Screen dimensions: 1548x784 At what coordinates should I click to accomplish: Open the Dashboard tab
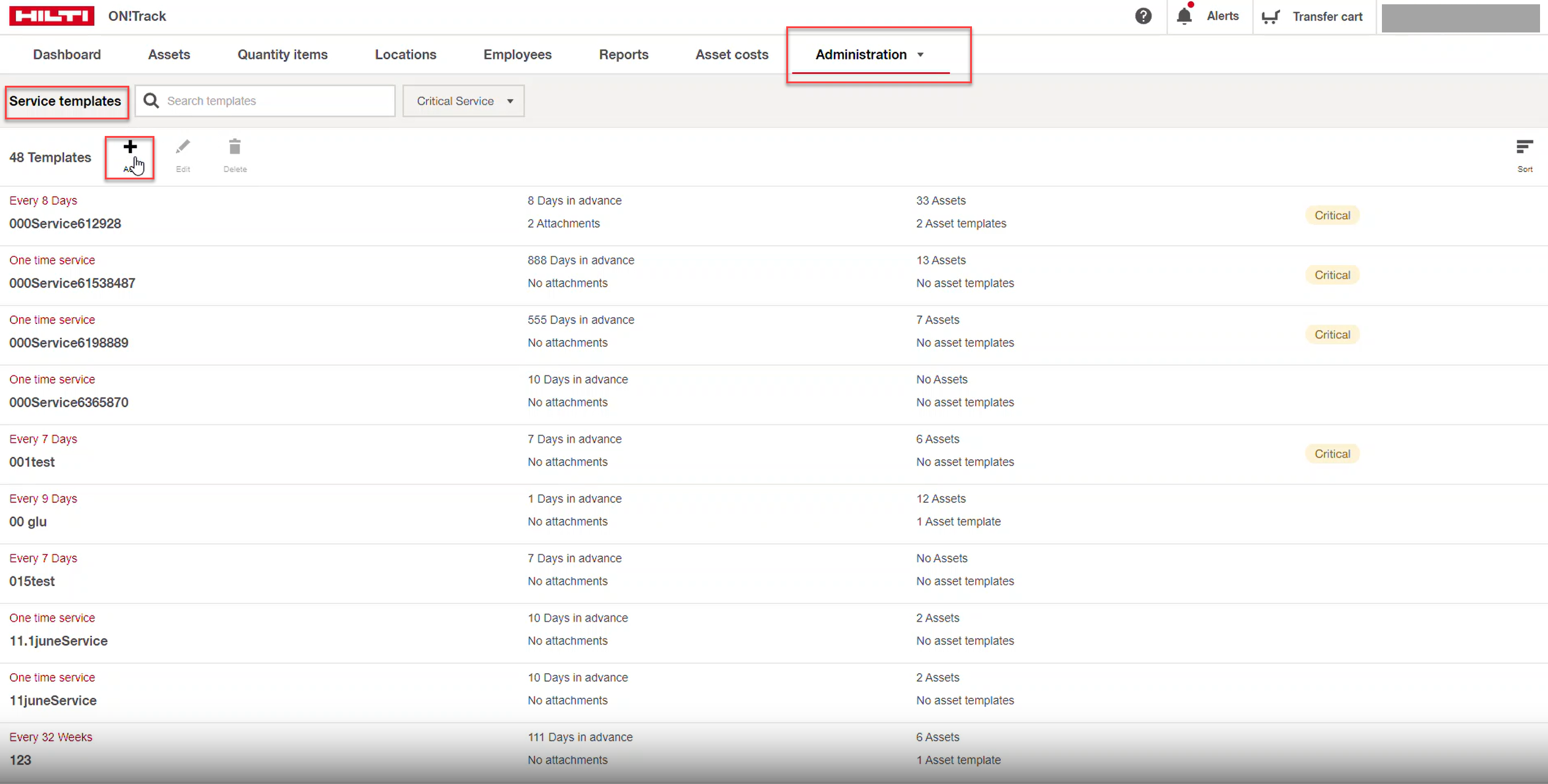pos(67,55)
